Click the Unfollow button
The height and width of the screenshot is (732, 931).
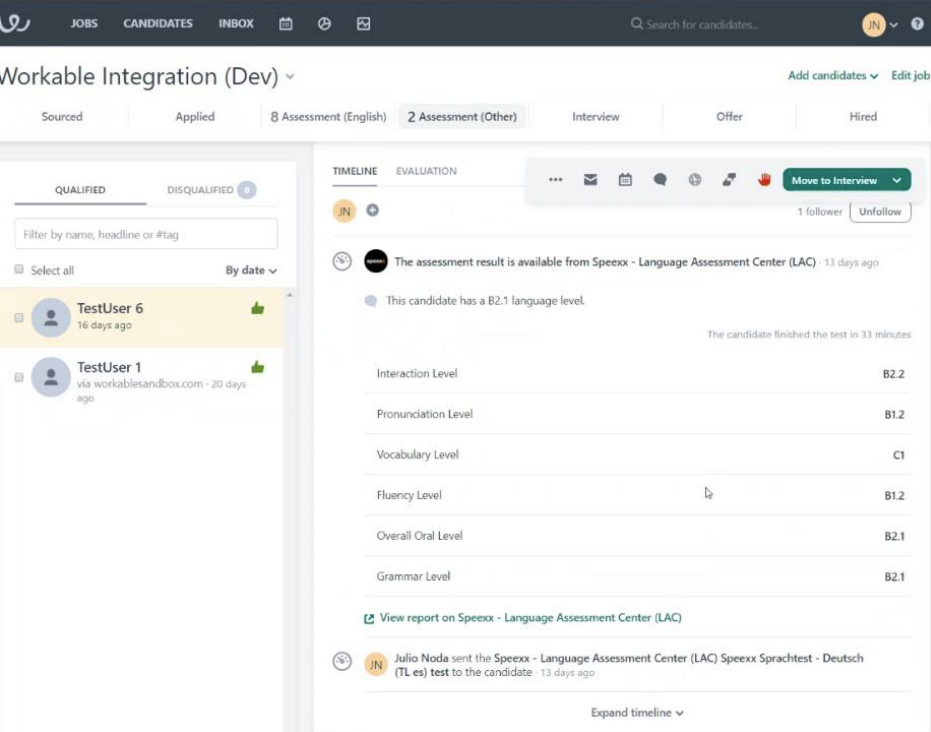880,211
